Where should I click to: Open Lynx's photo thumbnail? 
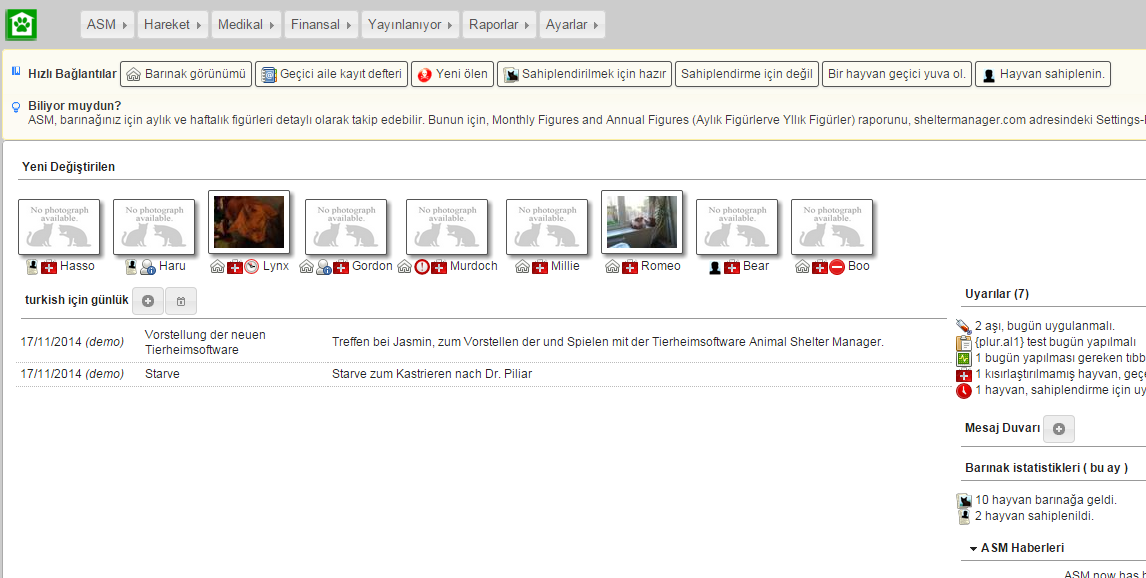pyautogui.click(x=249, y=222)
